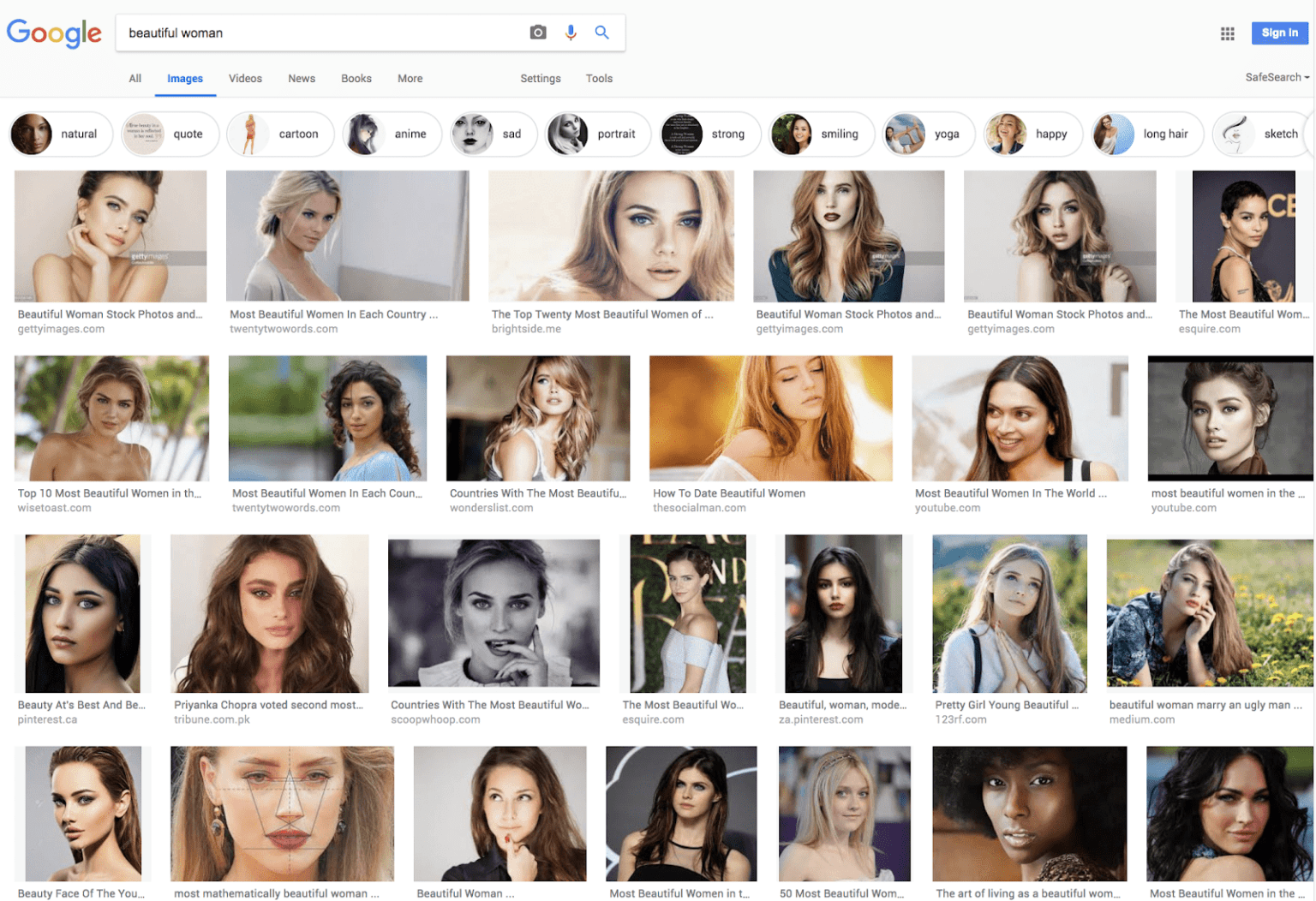Toggle the natural filter chip

[60, 134]
